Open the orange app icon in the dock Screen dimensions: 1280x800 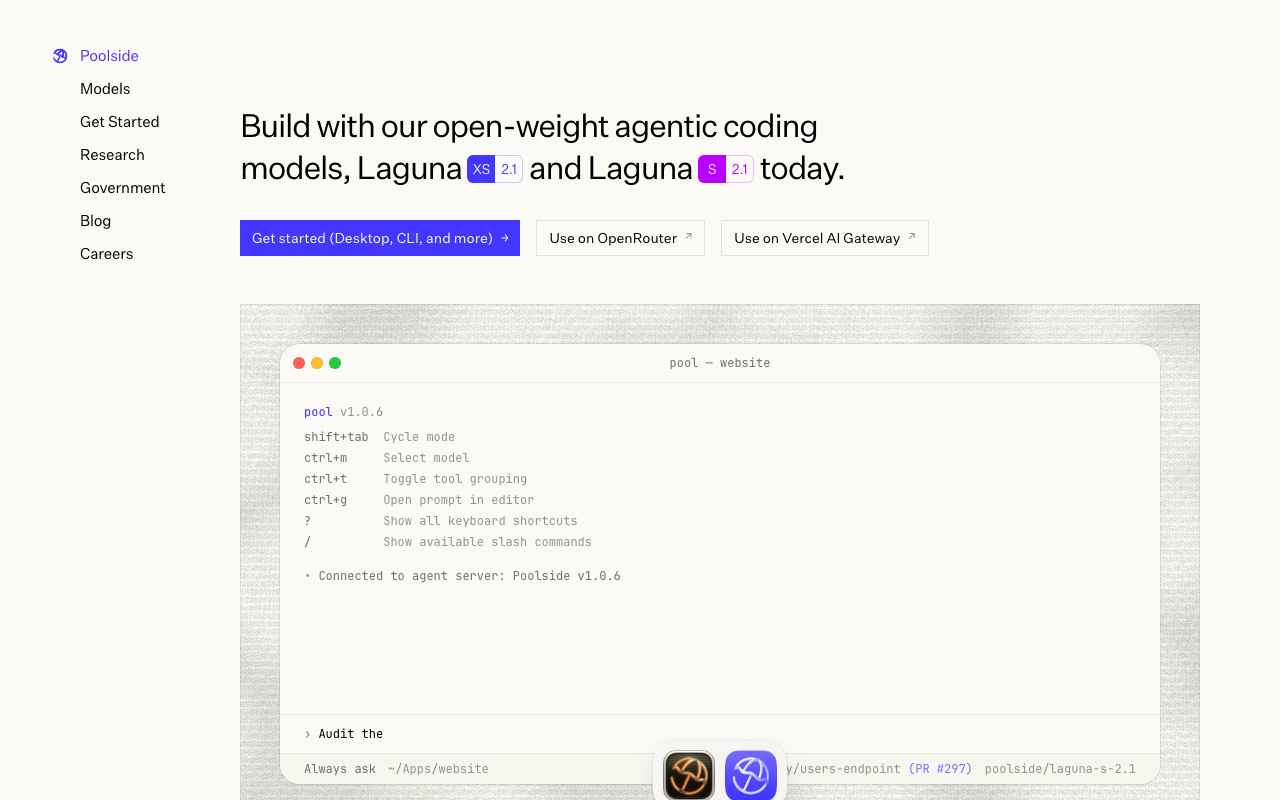click(689, 776)
